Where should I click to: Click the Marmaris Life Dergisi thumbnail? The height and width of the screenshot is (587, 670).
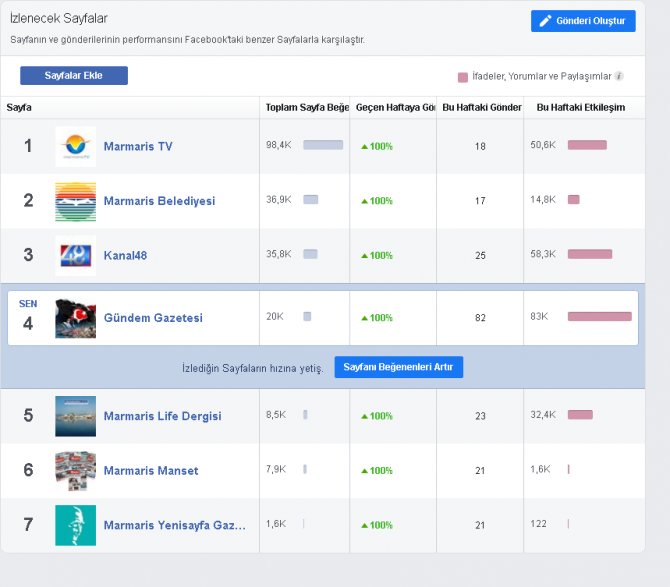point(75,416)
